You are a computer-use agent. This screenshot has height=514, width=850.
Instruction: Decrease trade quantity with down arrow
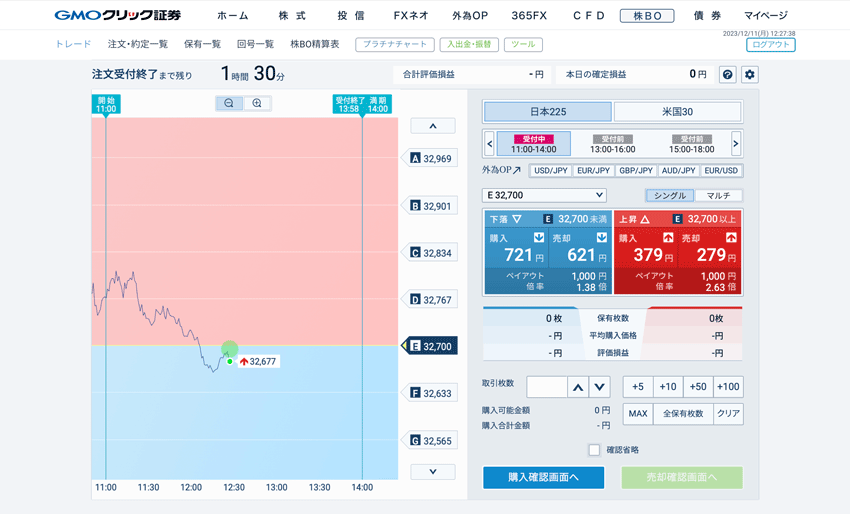600,387
